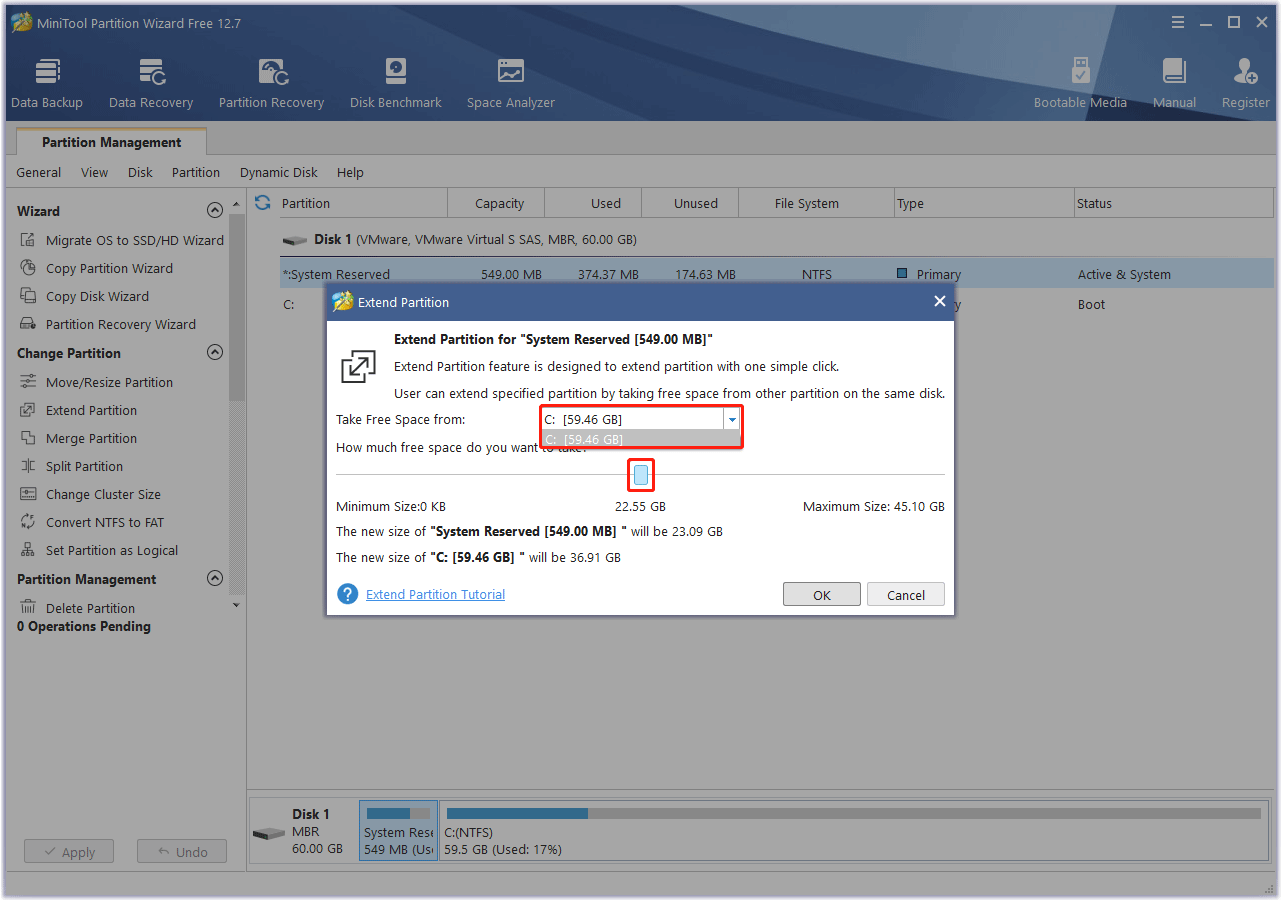The width and height of the screenshot is (1281, 900).
Task: Collapse the Wizard section
Action: click(x=214, y=211)
